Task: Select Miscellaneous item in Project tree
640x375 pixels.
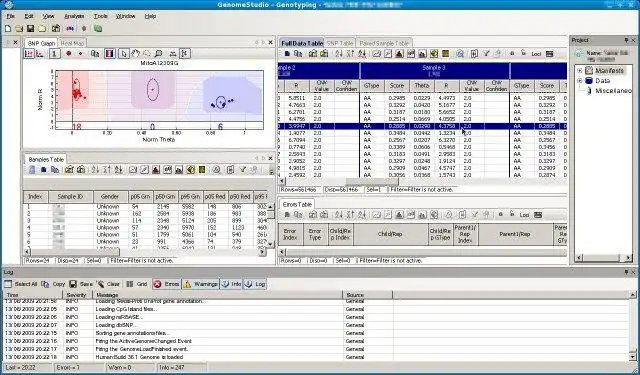Action: [613, 91]
